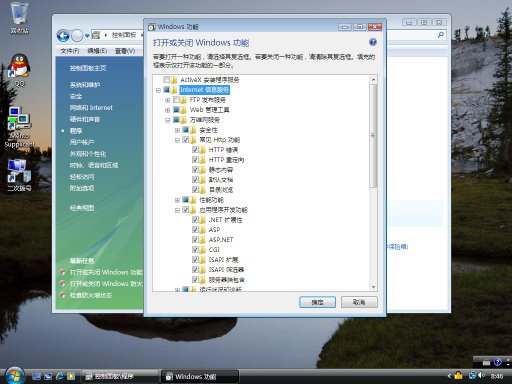Click the feature list vertical scrollbar thumb
The width and height of the screenshot is (512, 384).
373,135
